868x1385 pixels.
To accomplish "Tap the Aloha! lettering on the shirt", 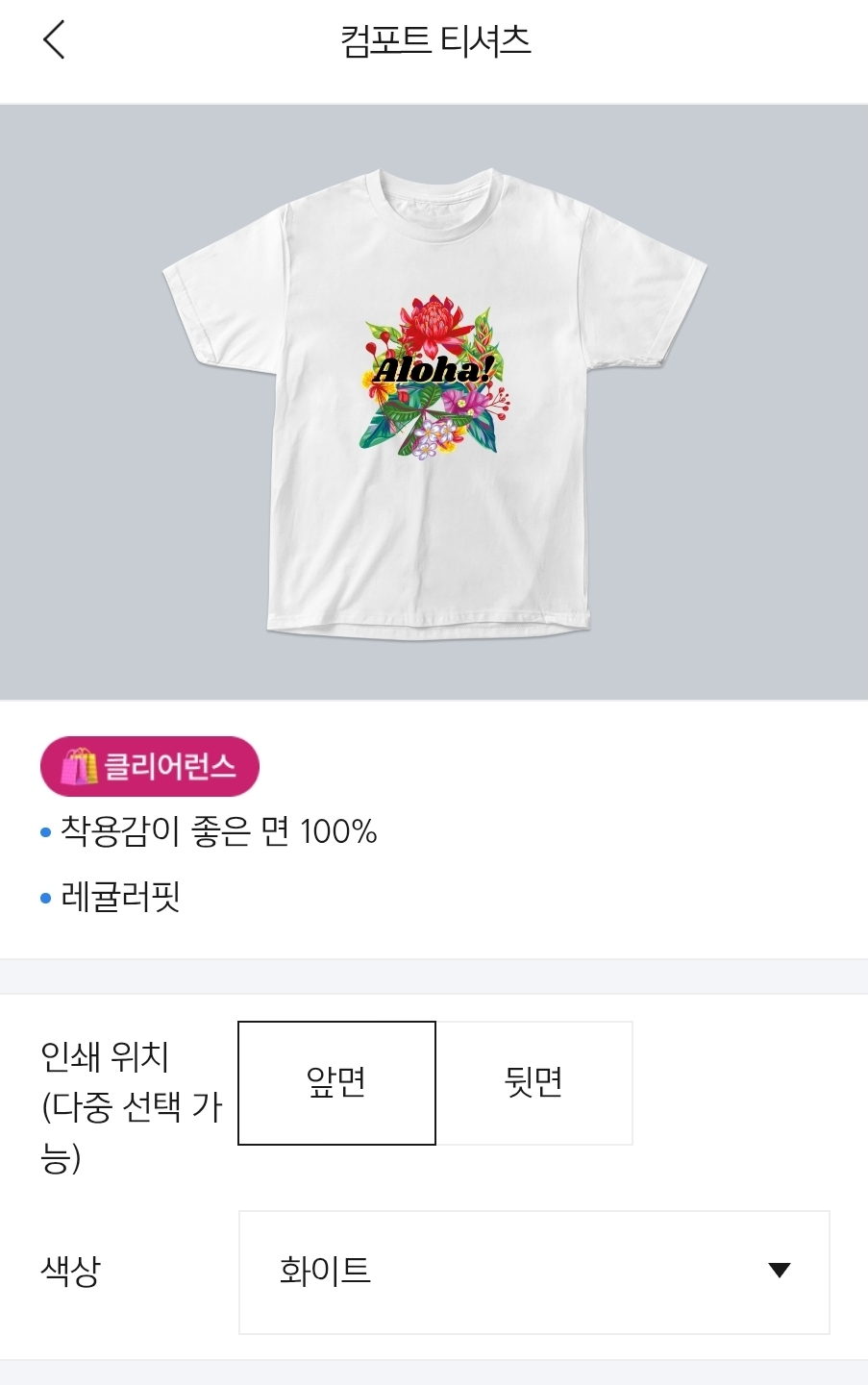I will pyautogui.click(x=434, y=369).
